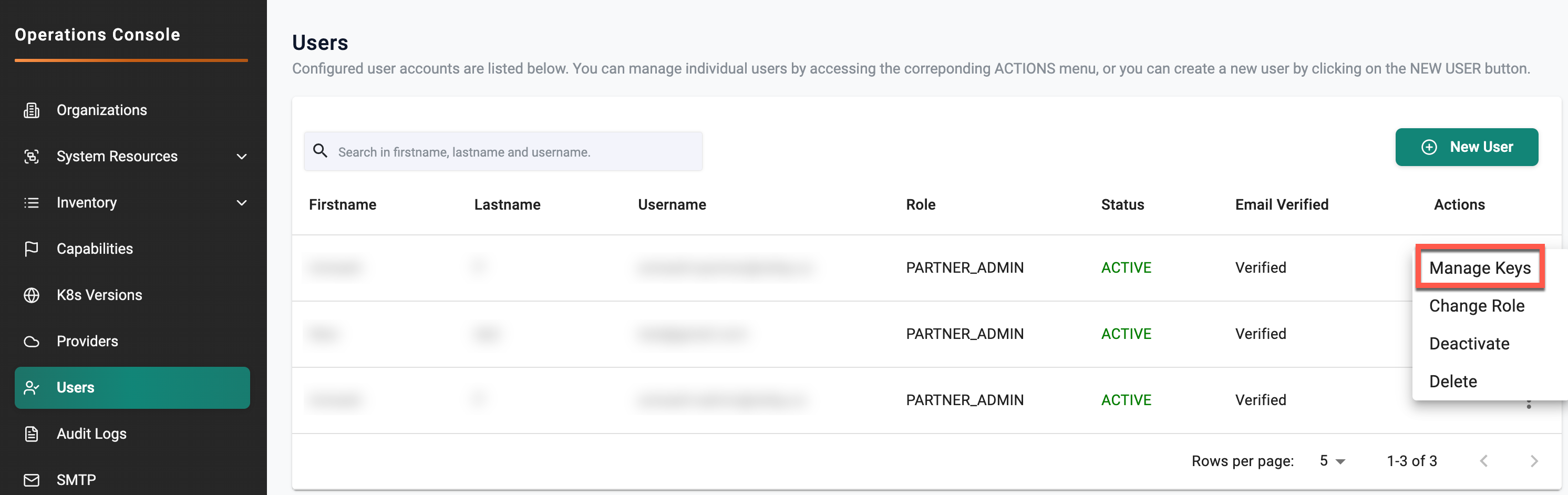The image size is (1568, 495).
Task: Click the Capabilities flag icon
Action: coord(31,249)
